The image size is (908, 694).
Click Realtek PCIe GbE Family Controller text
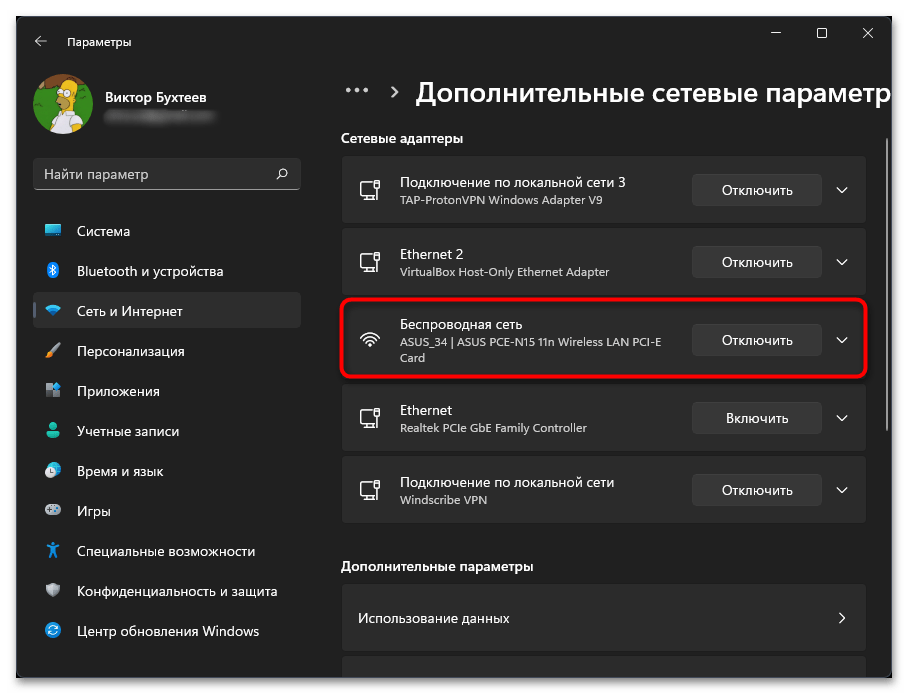coord(493,428)
